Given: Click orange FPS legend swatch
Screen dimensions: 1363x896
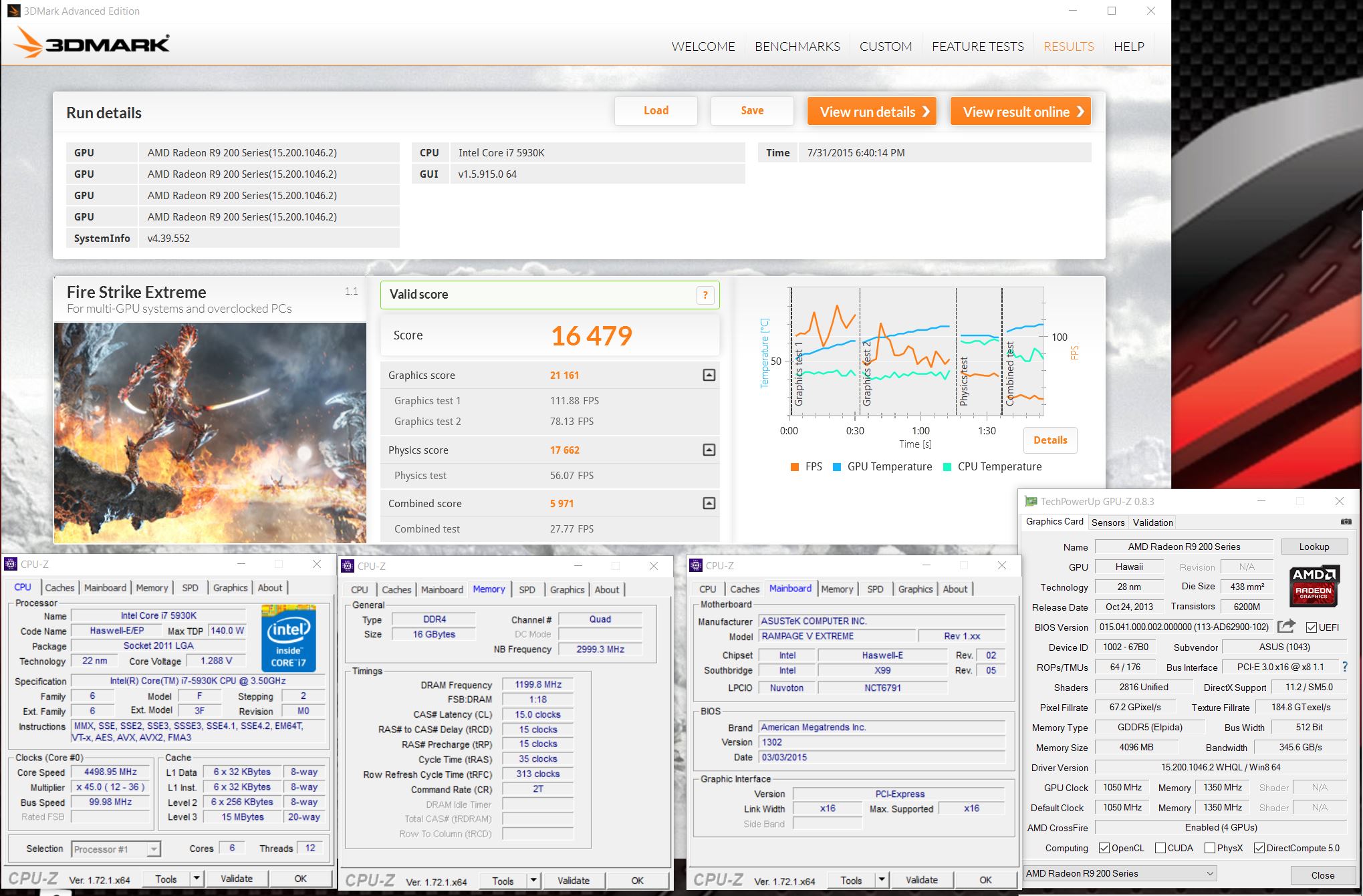Looking at the screenshot, I should [795, 467].
